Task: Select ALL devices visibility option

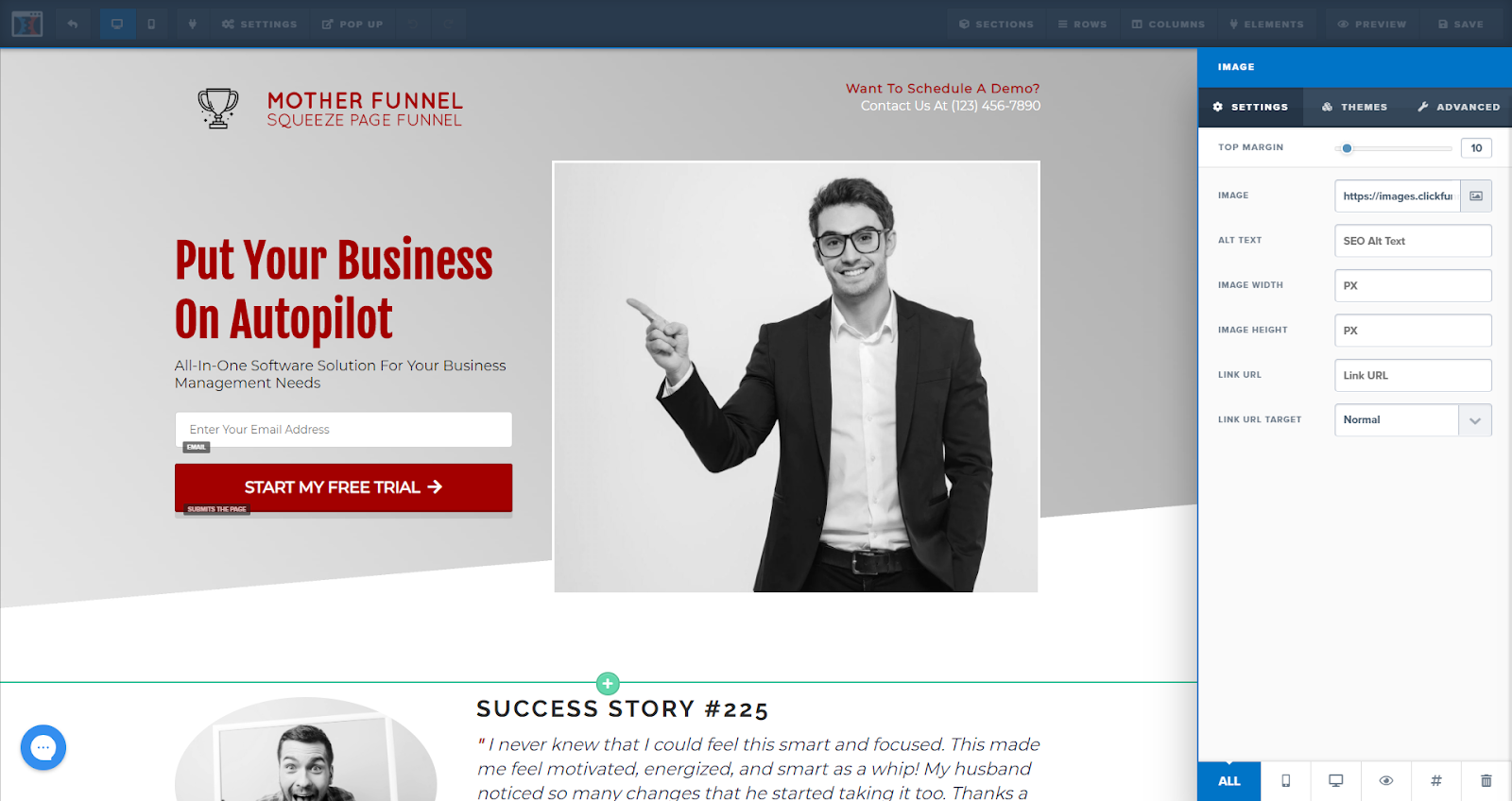Action: point(1229,781)
